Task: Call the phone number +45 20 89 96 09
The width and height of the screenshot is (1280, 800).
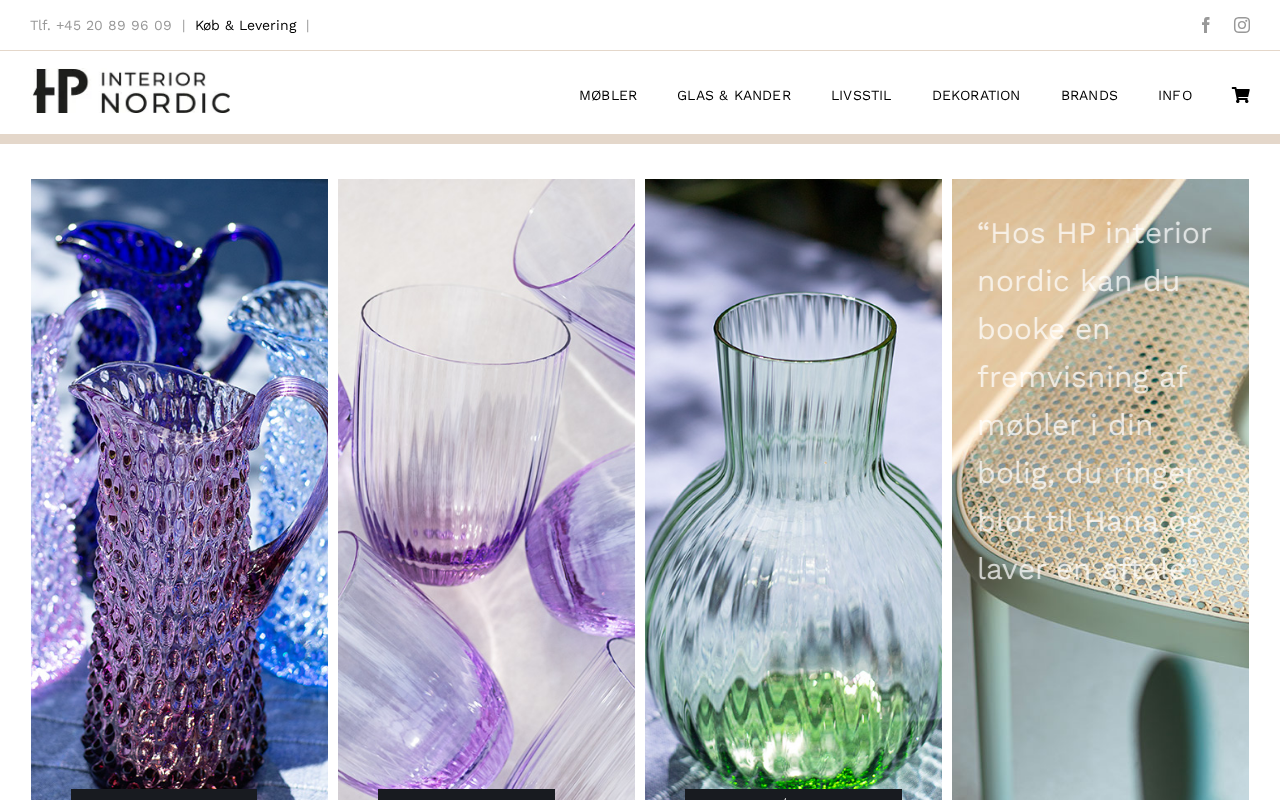Action: 114,25
